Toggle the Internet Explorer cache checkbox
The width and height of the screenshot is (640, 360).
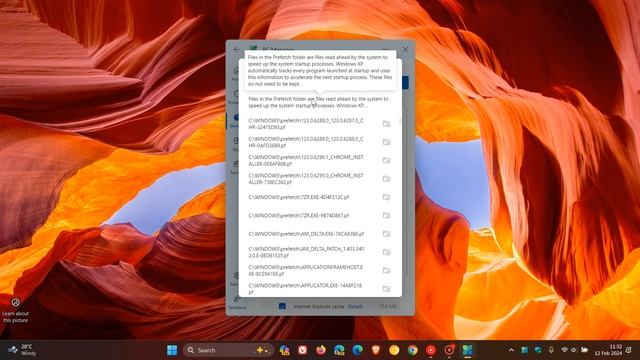tap(282, 306)
